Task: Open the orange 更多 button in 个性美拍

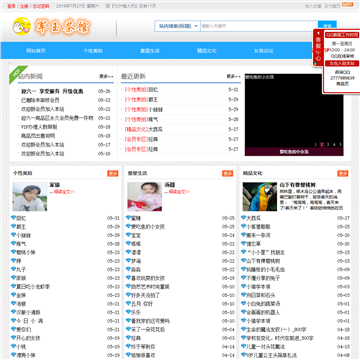Action: [x=113, y=173]
